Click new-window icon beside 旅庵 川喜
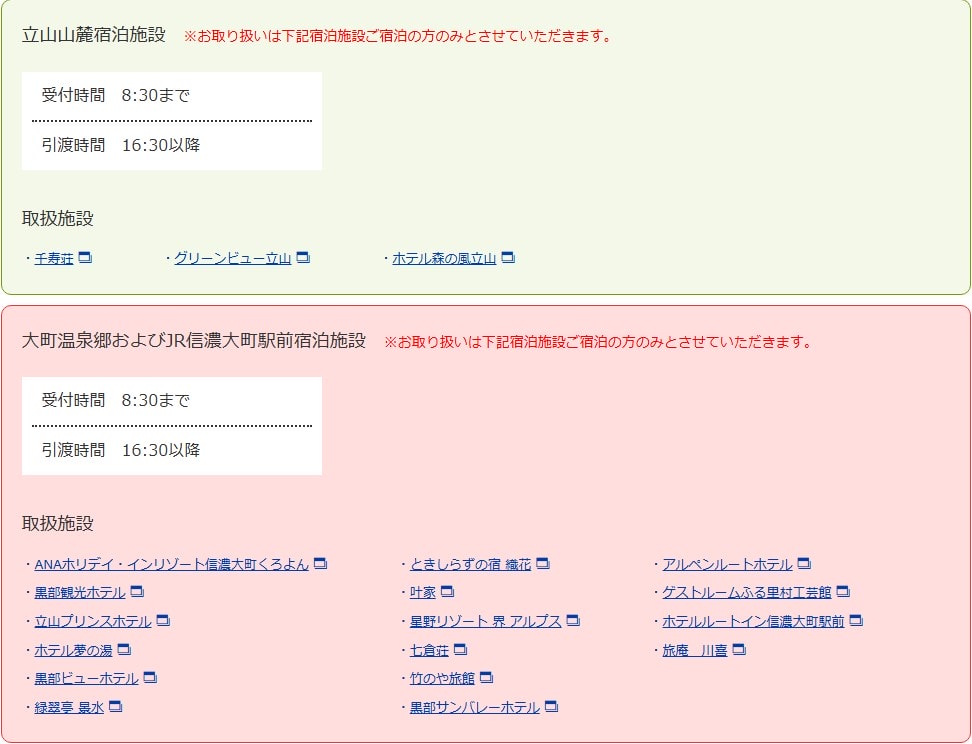972x744 pixels. (739, 649)
